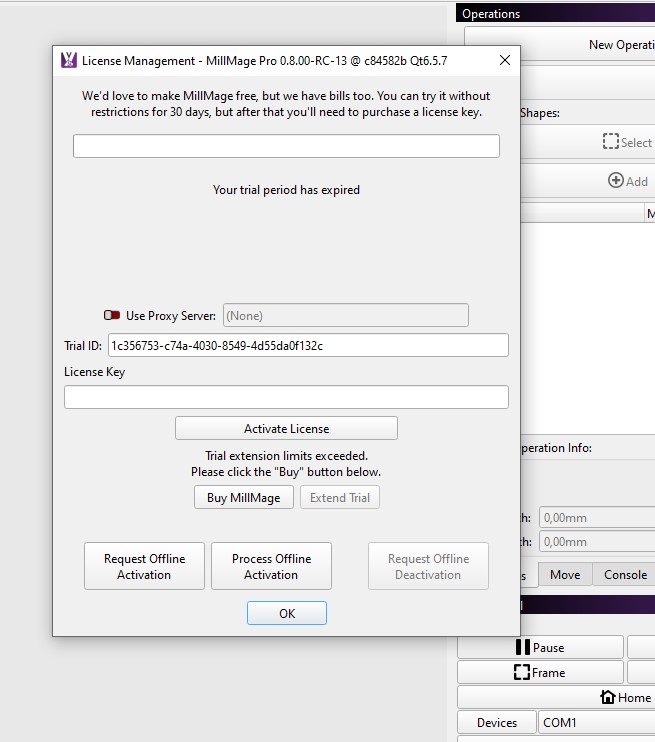655x742 pixels.
Task: Click the lower 0,00mm field
Action: tap(597, 541)
